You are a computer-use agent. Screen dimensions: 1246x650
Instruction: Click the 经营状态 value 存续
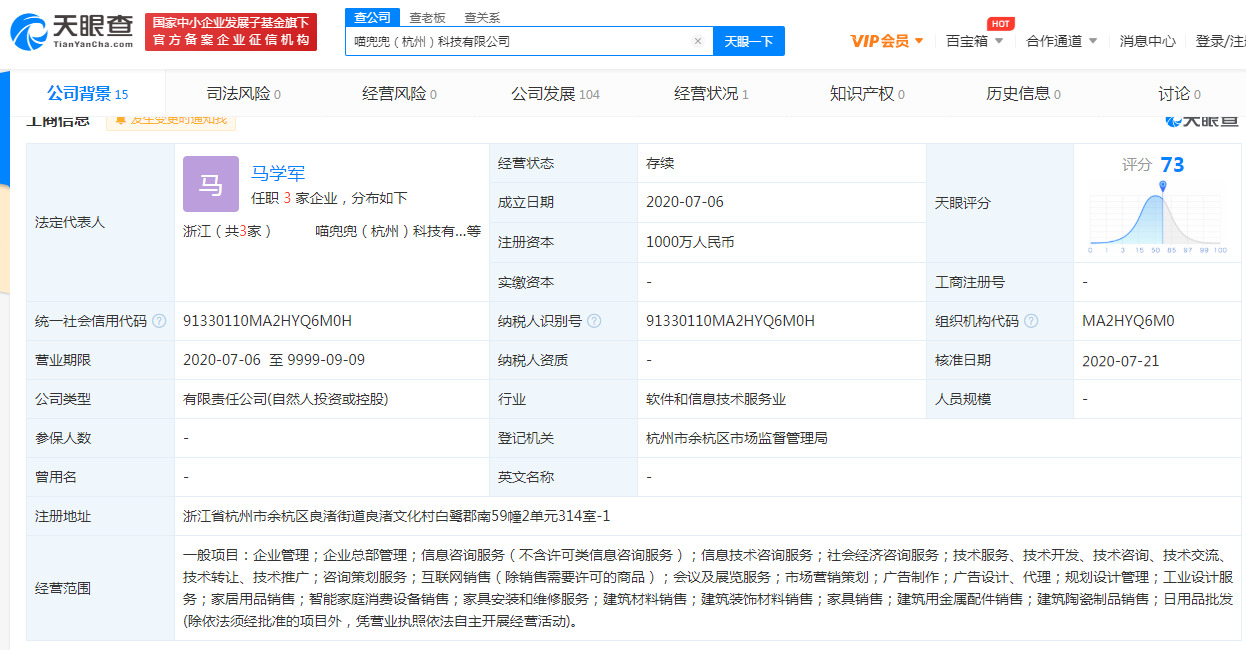660,163
